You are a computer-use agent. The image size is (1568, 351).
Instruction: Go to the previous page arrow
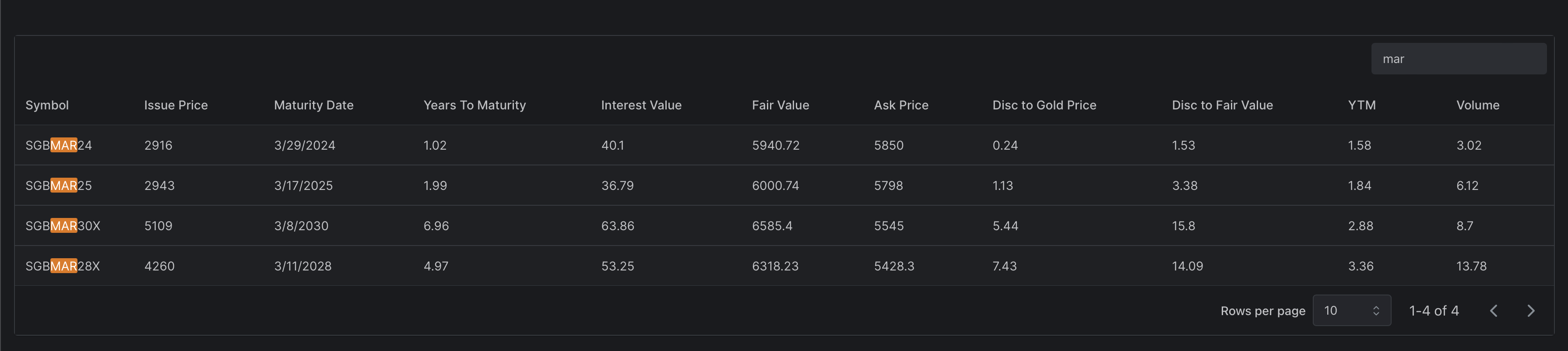1493,311
